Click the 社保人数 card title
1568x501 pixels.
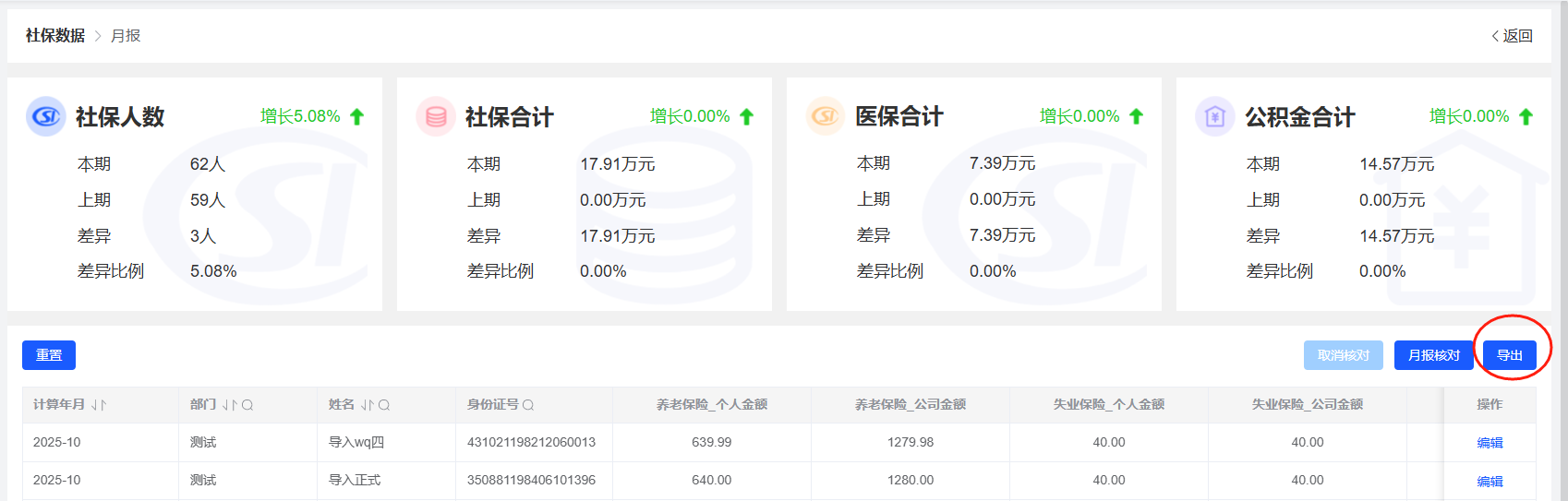120,117
